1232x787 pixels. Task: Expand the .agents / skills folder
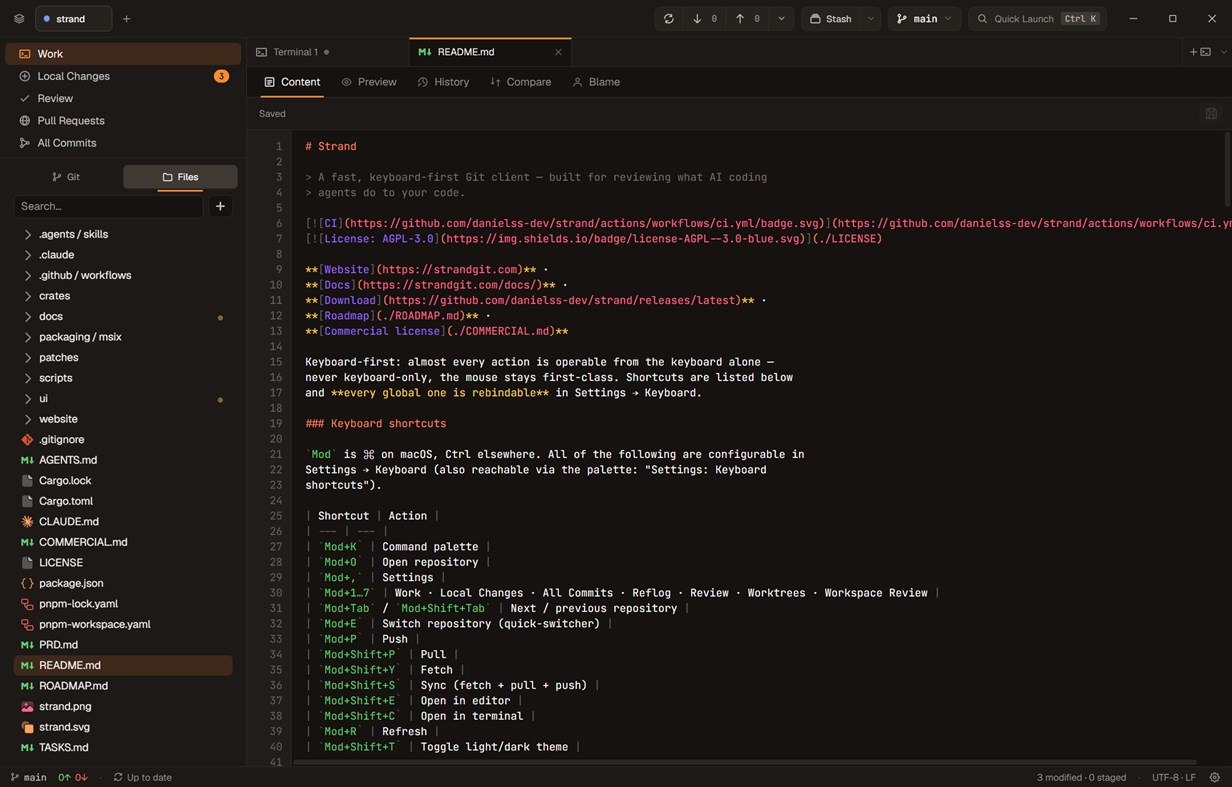[123, 234]
